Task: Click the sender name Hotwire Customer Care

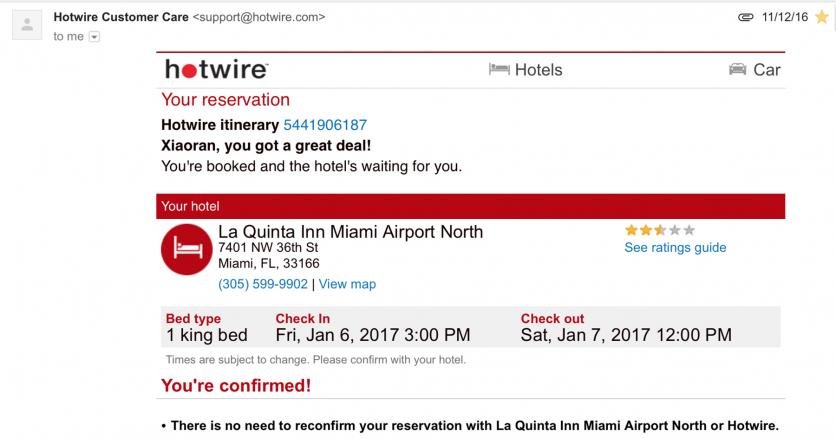Action: (x=121, y=17)
